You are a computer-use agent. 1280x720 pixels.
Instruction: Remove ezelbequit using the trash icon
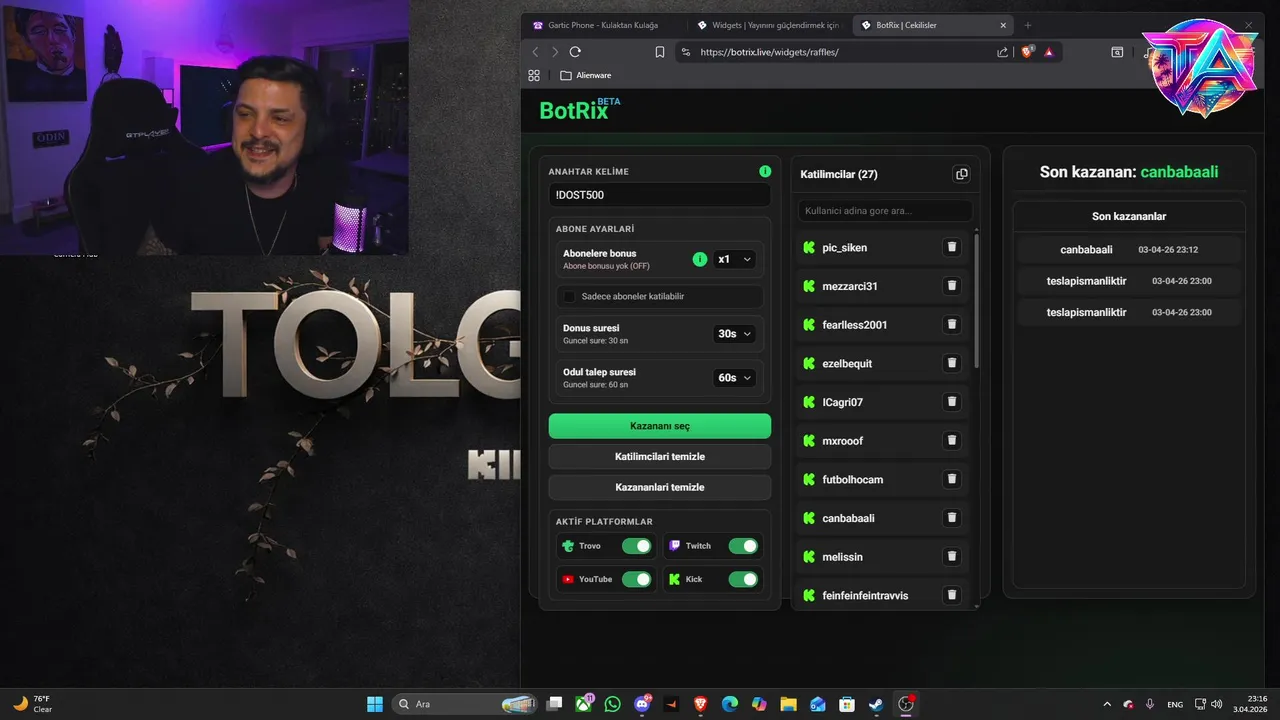click(x=952, y=363)
